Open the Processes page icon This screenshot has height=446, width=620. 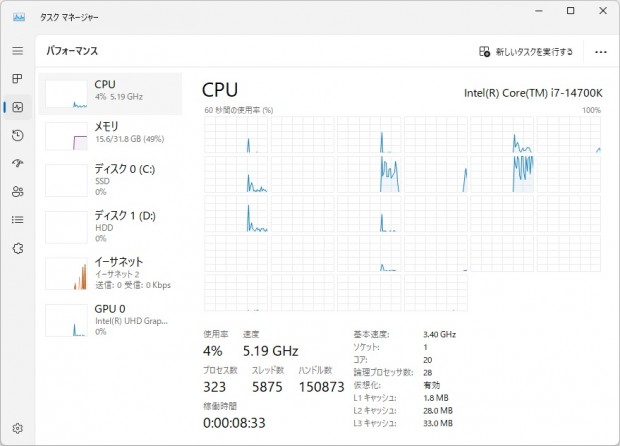[x=17, y=78]
